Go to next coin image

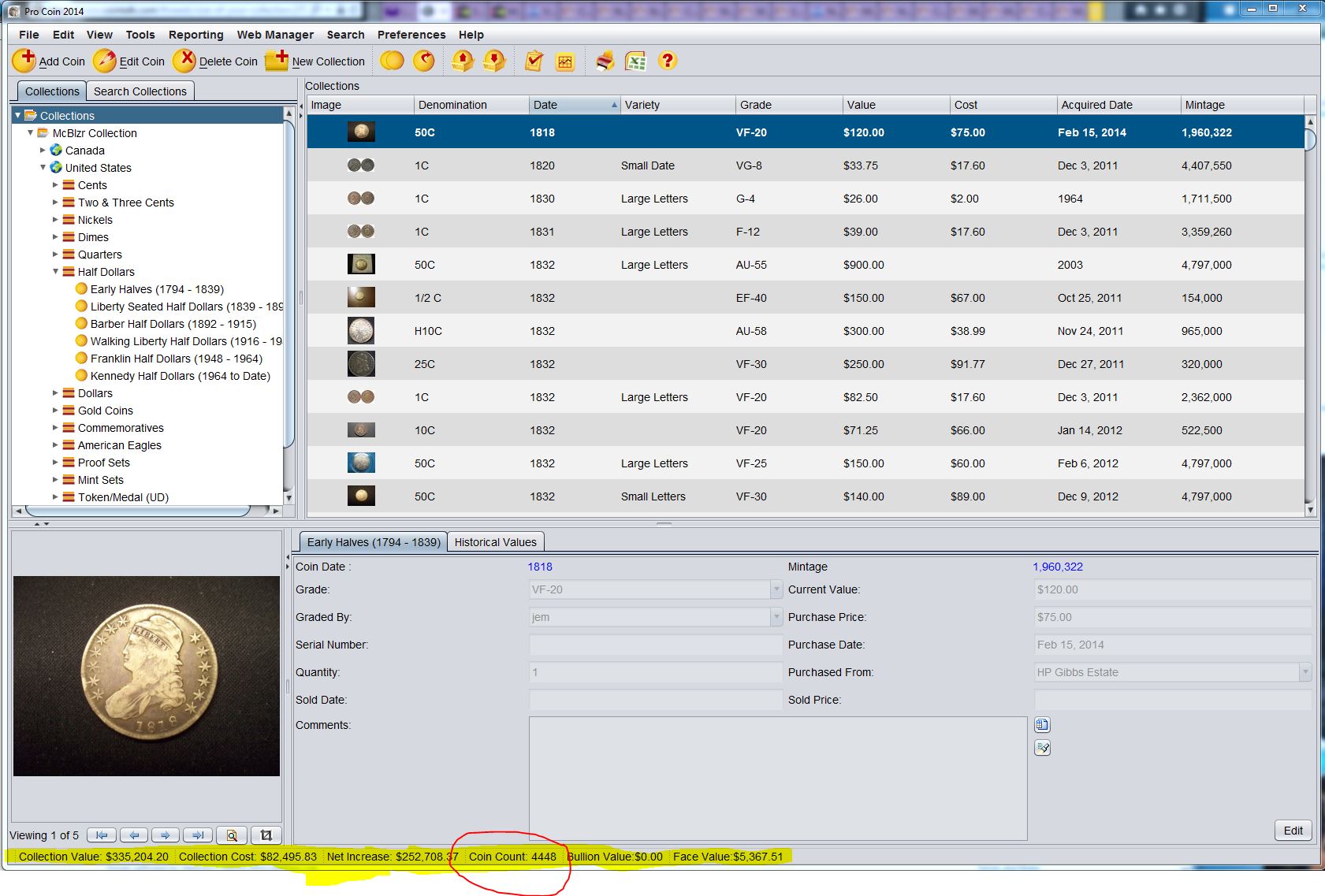[166, 835]
